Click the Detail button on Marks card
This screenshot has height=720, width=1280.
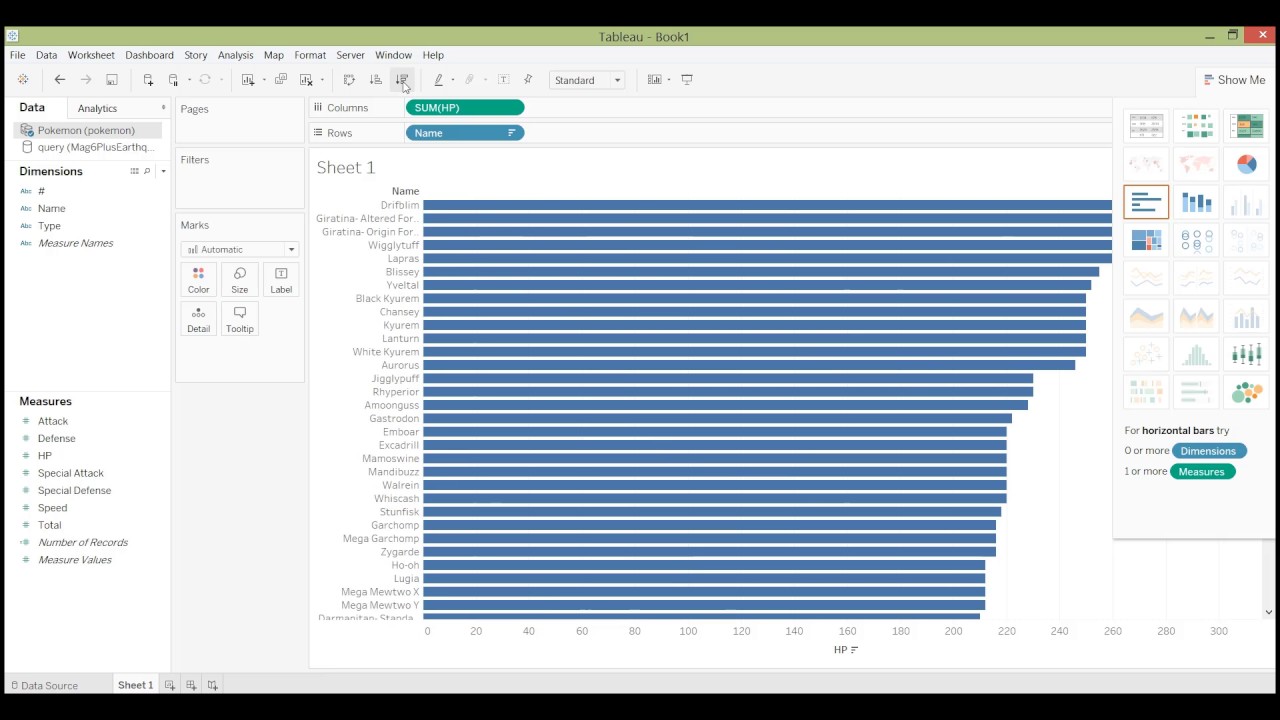click(x=198, y=319)
